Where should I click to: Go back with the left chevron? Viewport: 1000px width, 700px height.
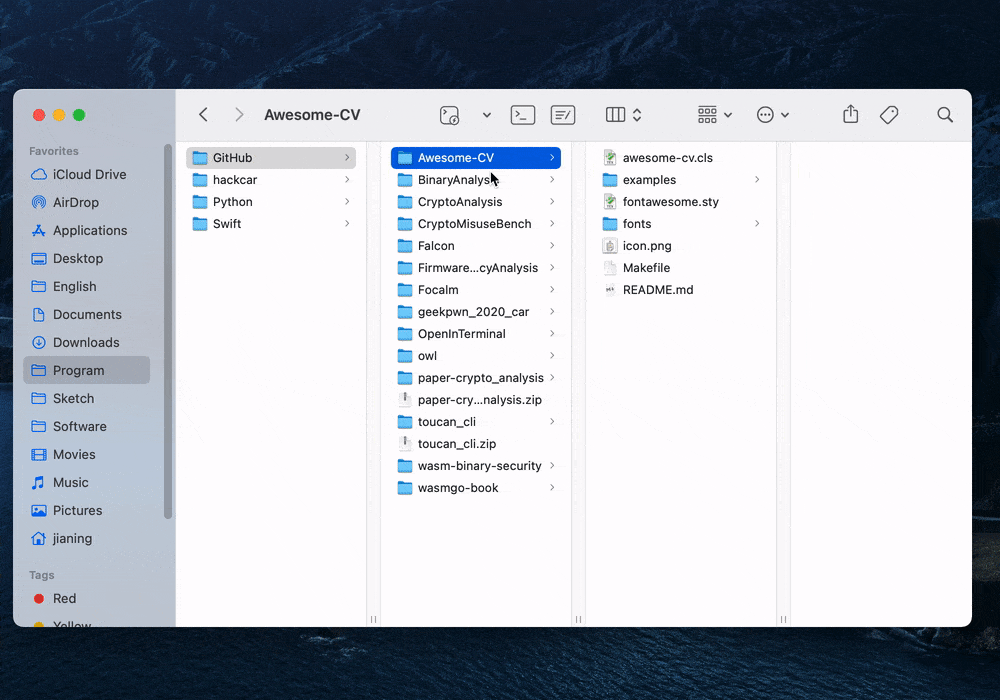coord(204,115)
